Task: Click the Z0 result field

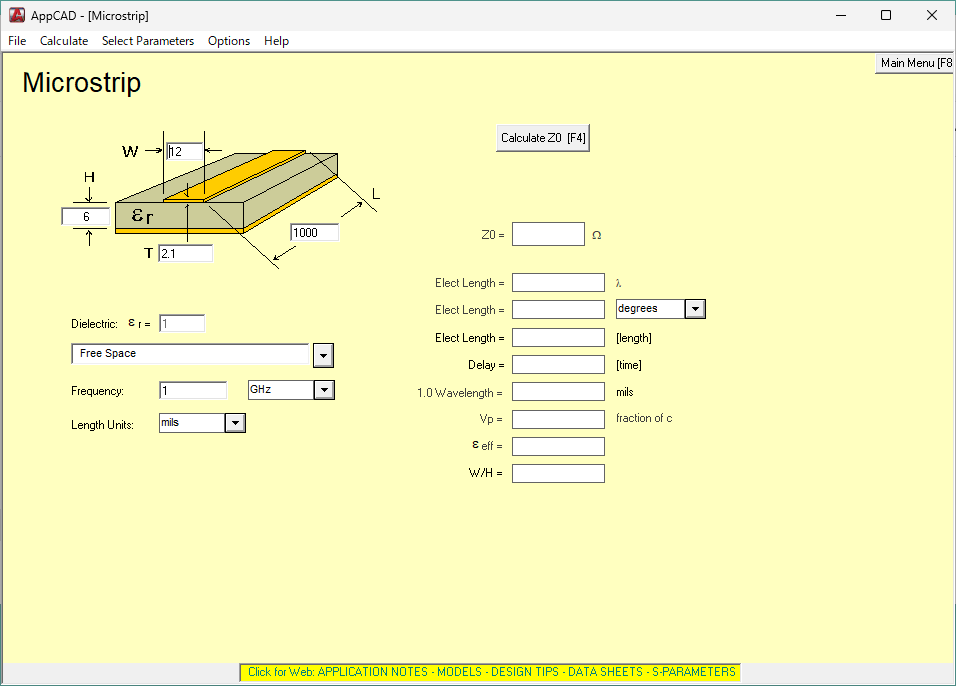Action: [x=548, y=234]
